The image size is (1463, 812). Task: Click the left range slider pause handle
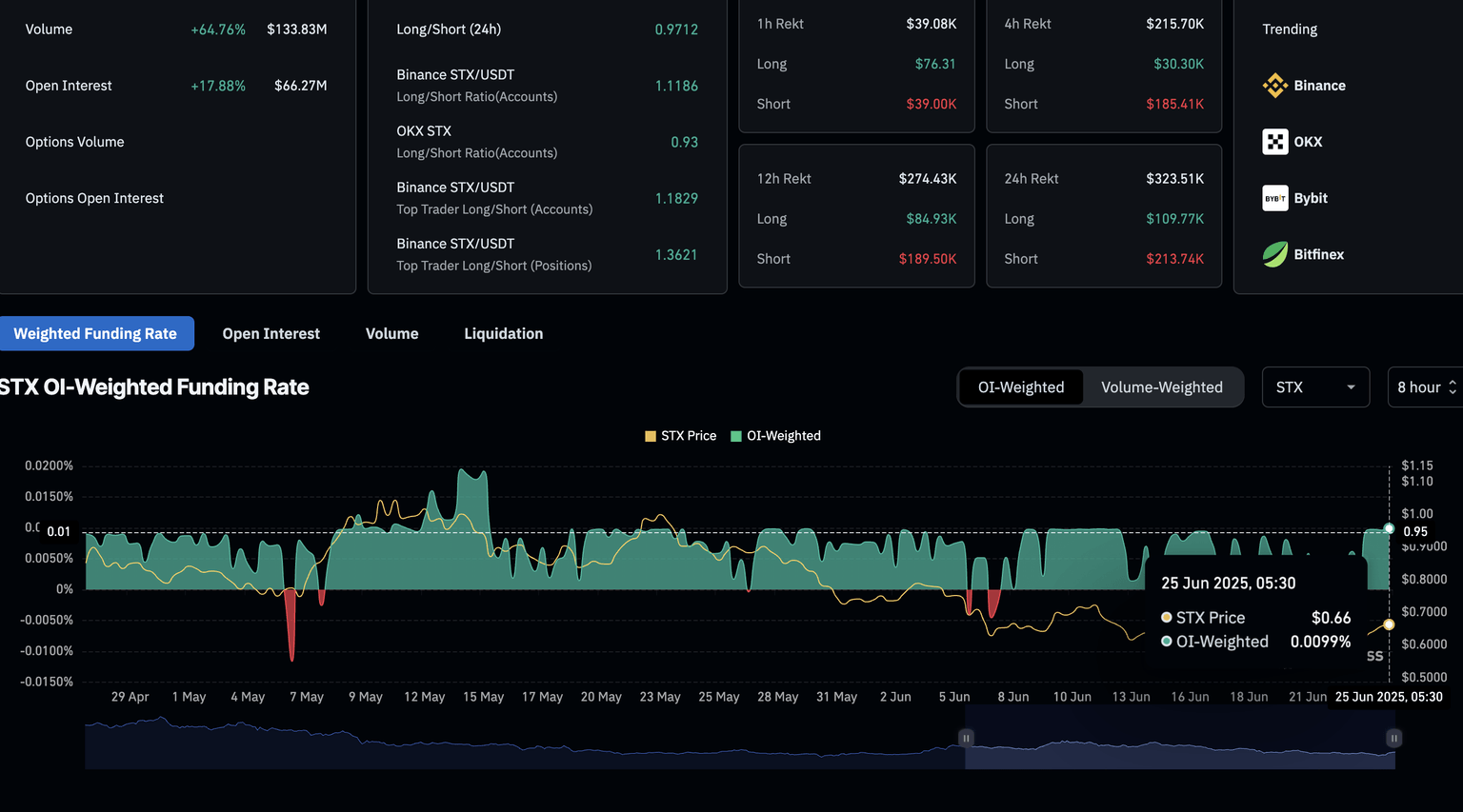[x=966, y=738]
